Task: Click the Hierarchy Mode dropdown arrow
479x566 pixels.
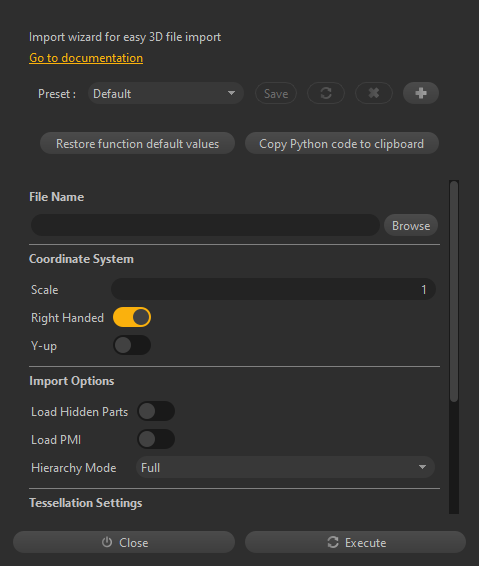Action: [x=422, y=467]
